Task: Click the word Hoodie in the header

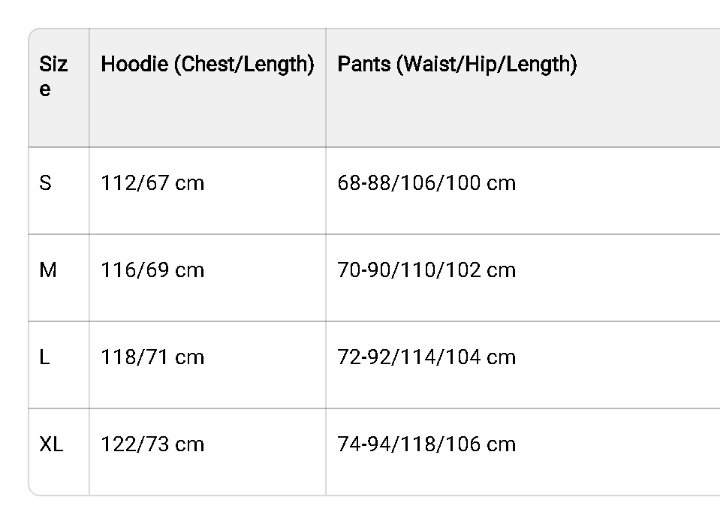Action: [134, 65]
